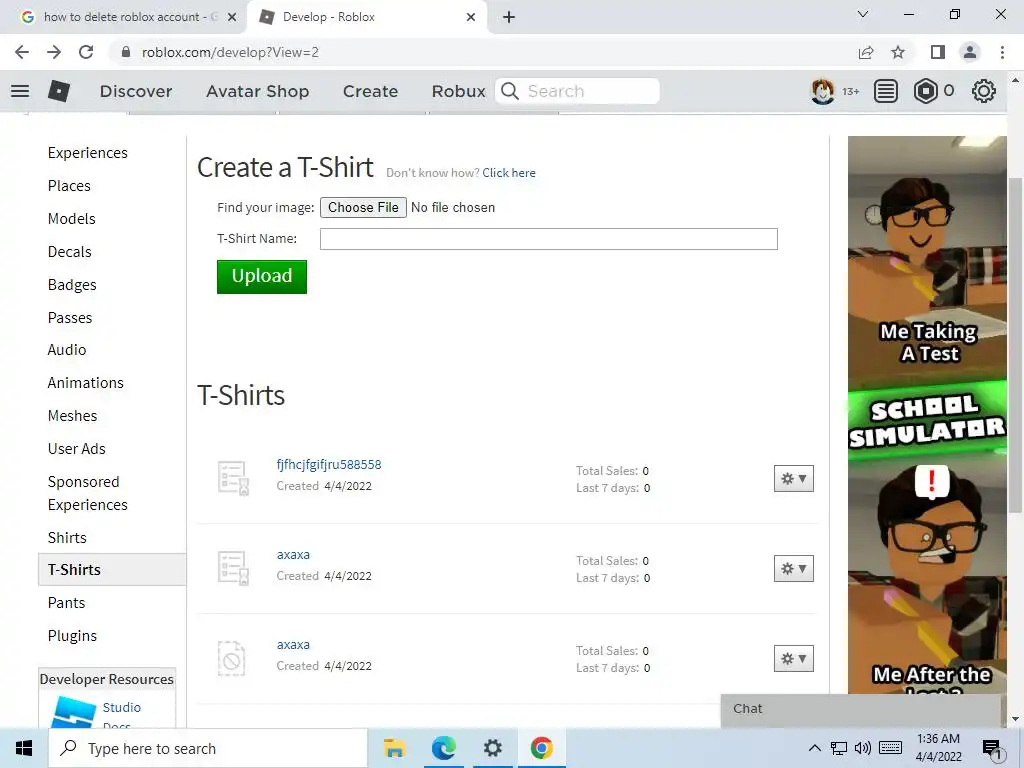Select Shirts in the sidebar
This screenshot has height=768, width=1024.
pyautogui.click(x=67, y=538)
